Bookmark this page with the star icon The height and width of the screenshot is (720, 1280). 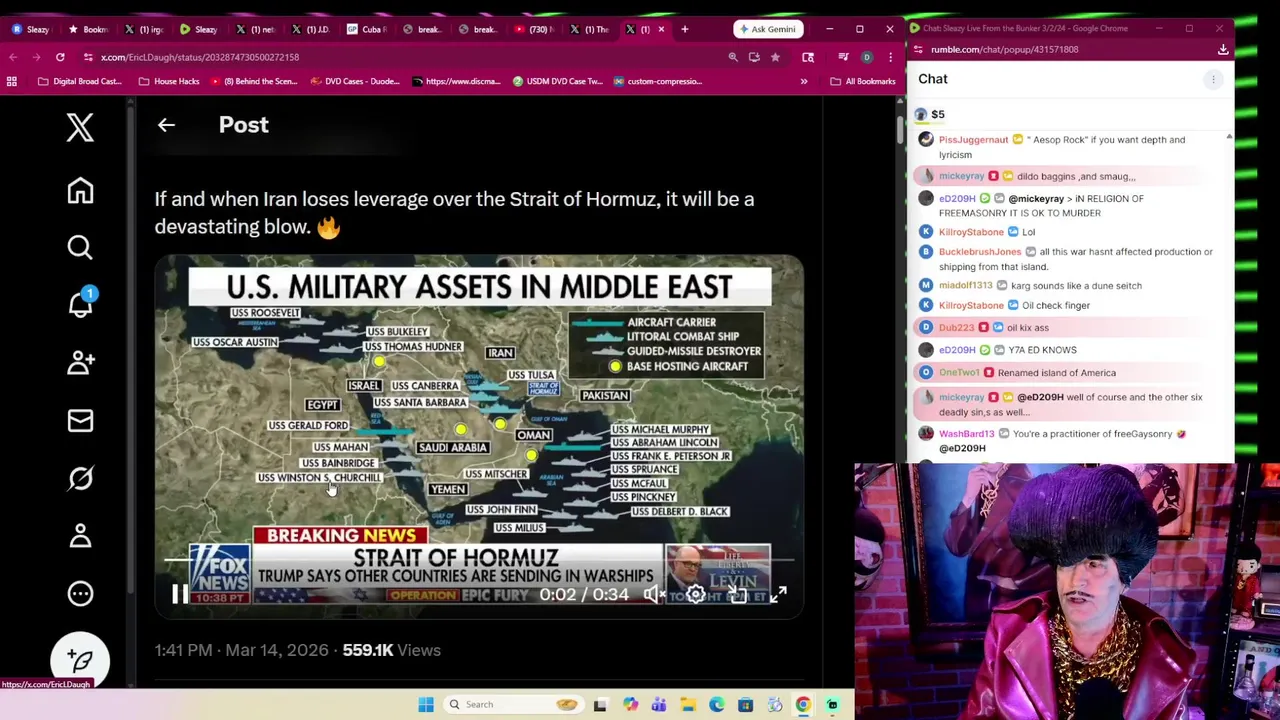click(x=775, y=57)
